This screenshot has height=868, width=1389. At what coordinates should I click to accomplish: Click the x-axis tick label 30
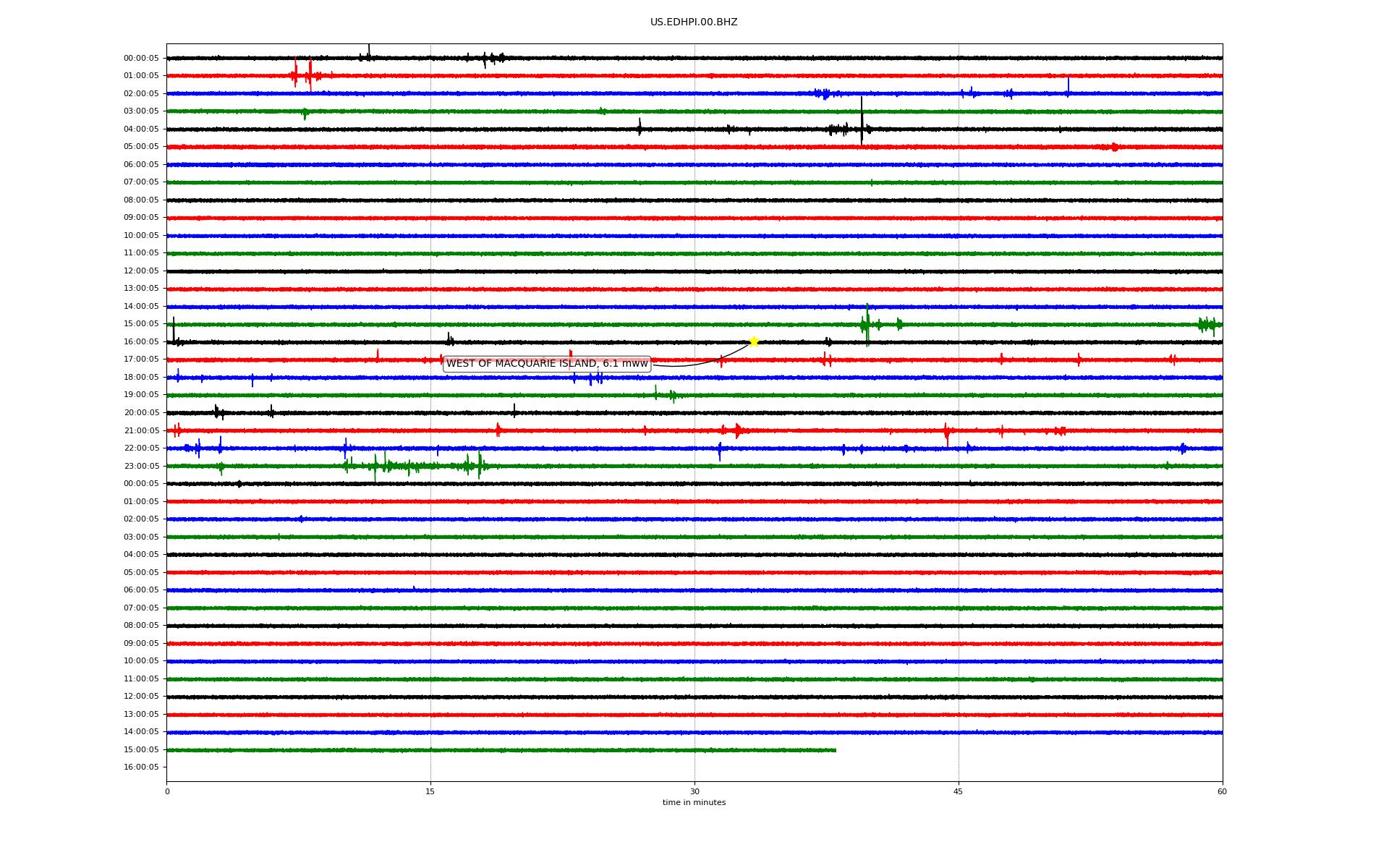[x=694, y=791]
